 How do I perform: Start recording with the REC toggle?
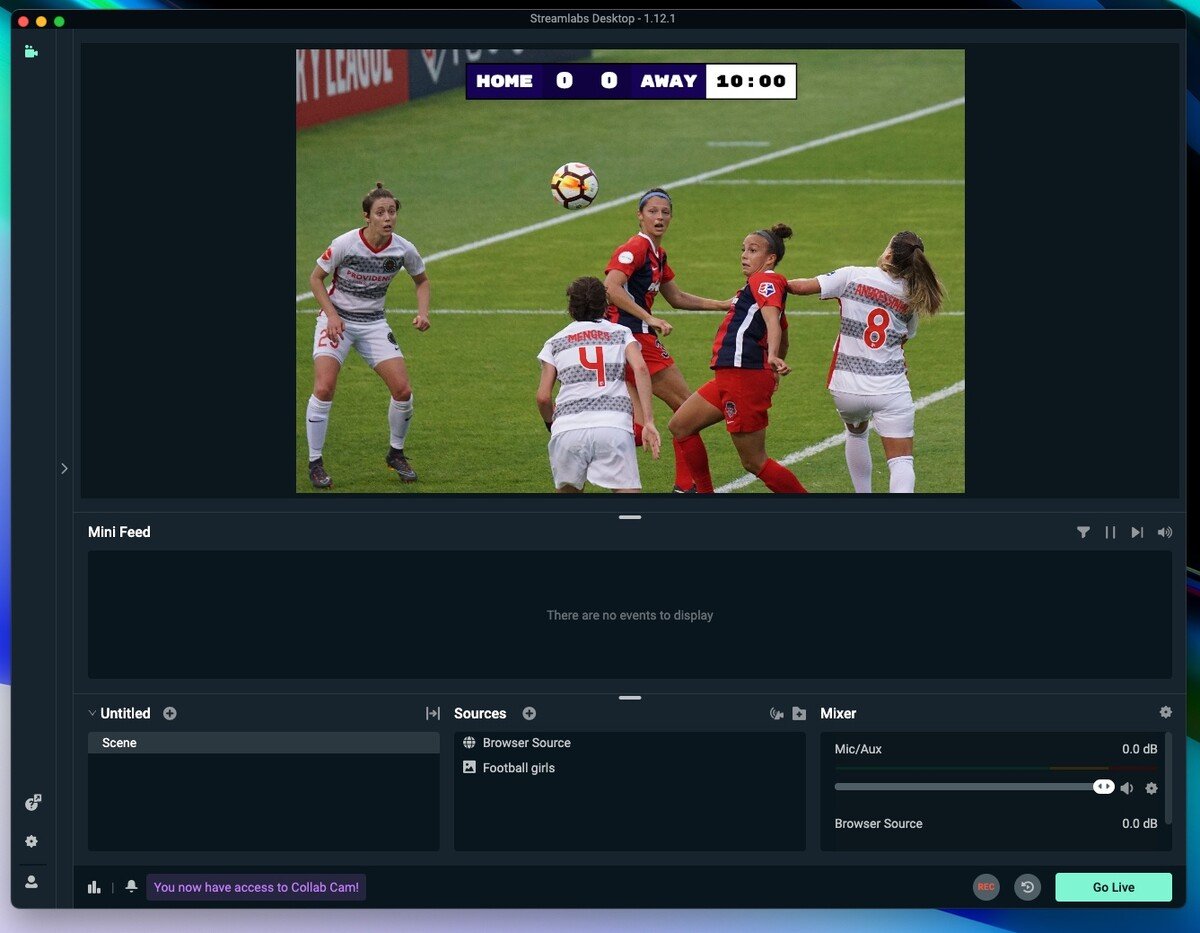pos(986,887)
